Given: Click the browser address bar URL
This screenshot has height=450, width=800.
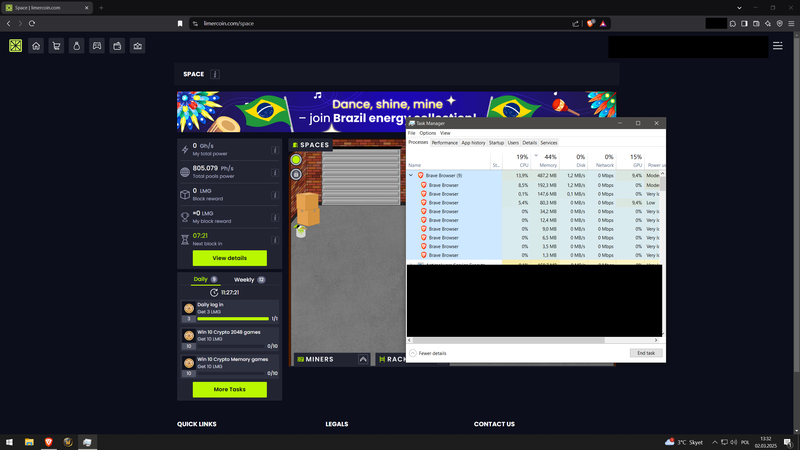Looking at the screenshot, I should (229, 23).
